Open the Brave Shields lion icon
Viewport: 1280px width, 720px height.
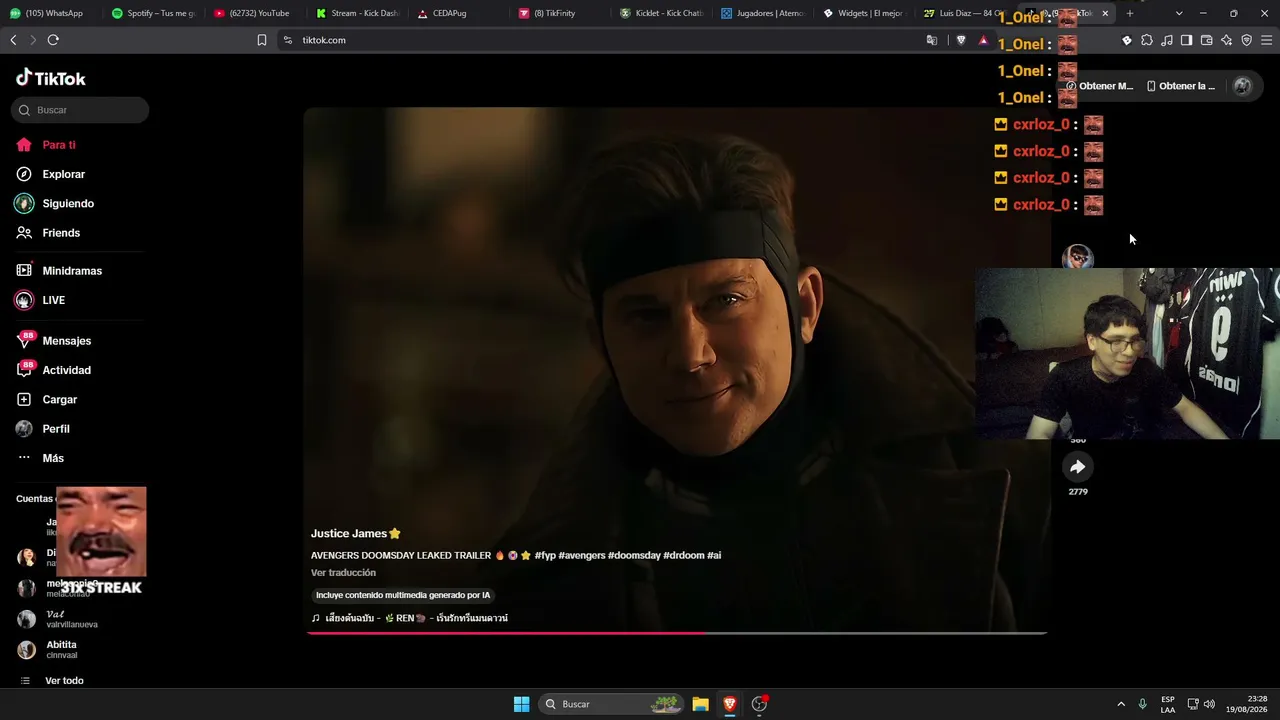961,40
